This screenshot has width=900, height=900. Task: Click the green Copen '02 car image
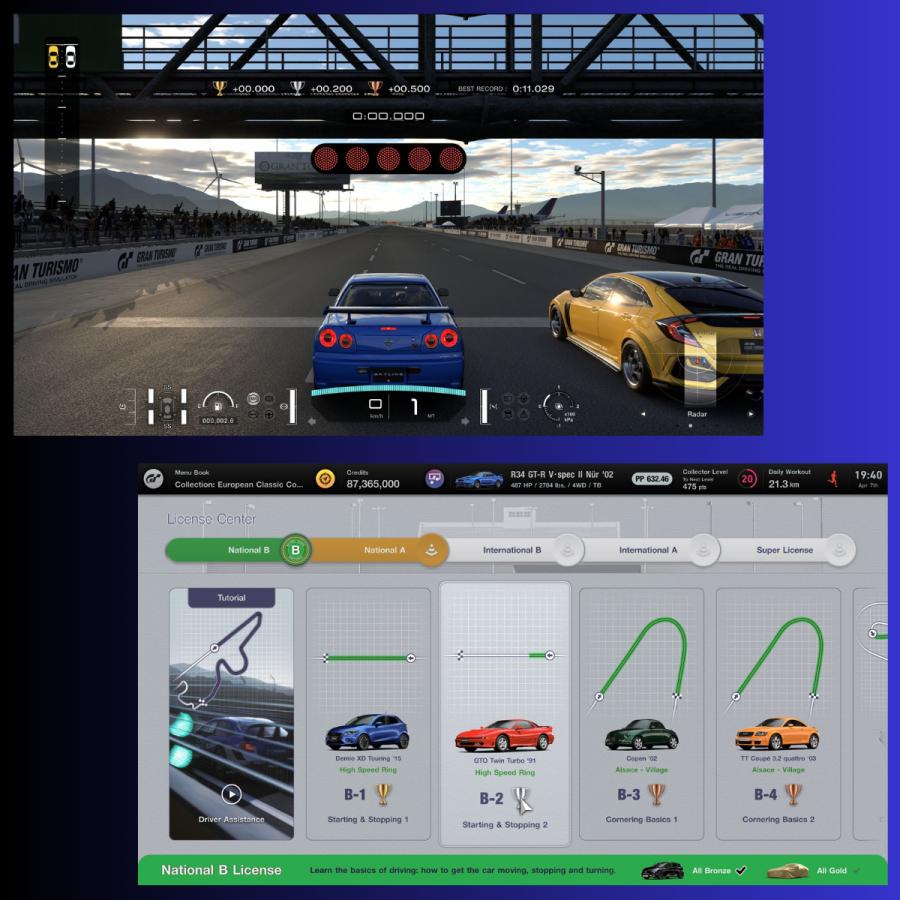(641, 734)
